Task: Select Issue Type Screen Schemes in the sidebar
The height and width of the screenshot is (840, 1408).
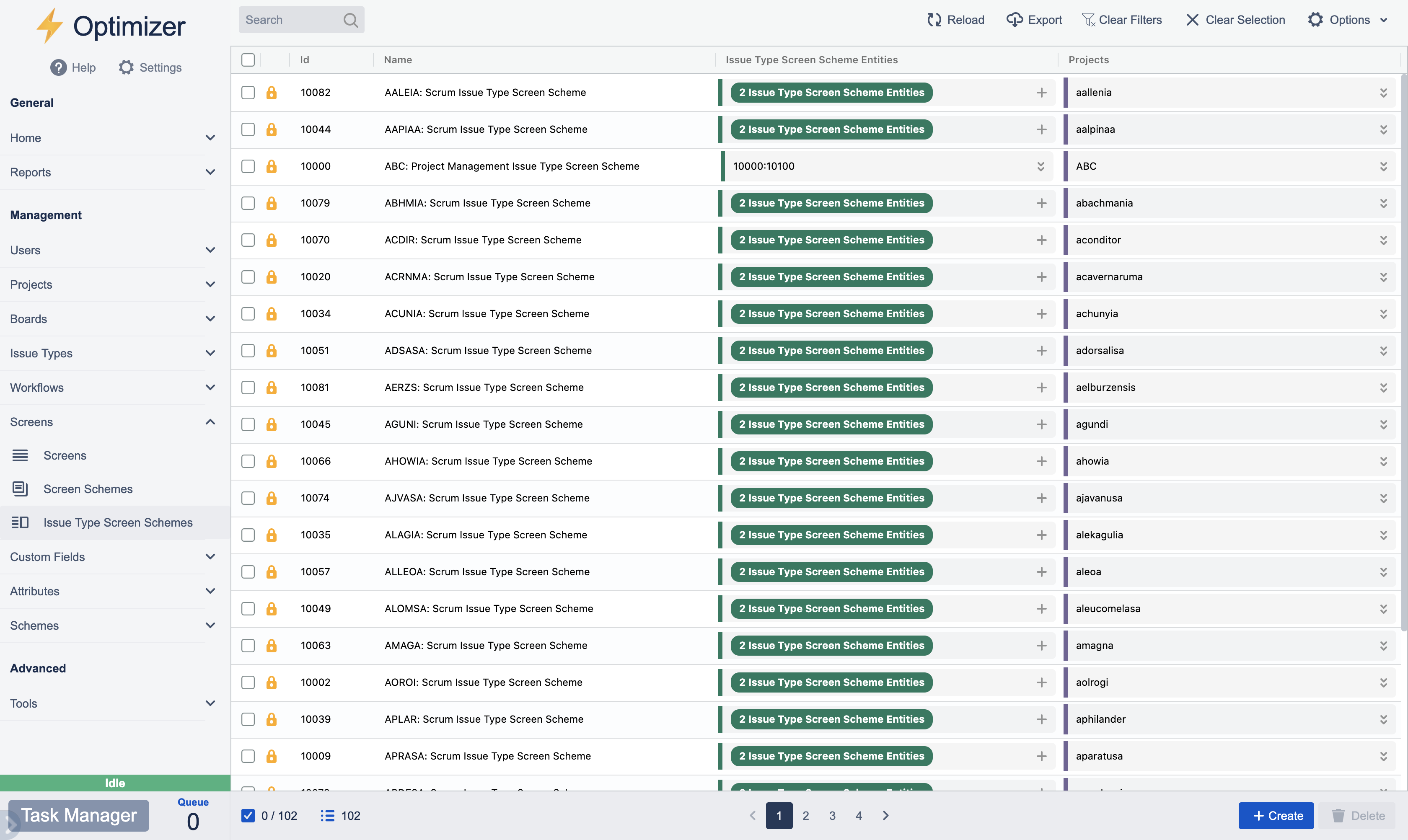Action: coord(118,522)
